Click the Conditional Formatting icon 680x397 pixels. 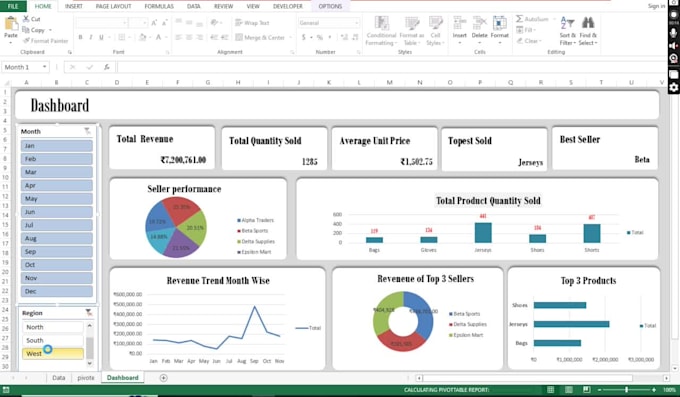tap(381, 23)
